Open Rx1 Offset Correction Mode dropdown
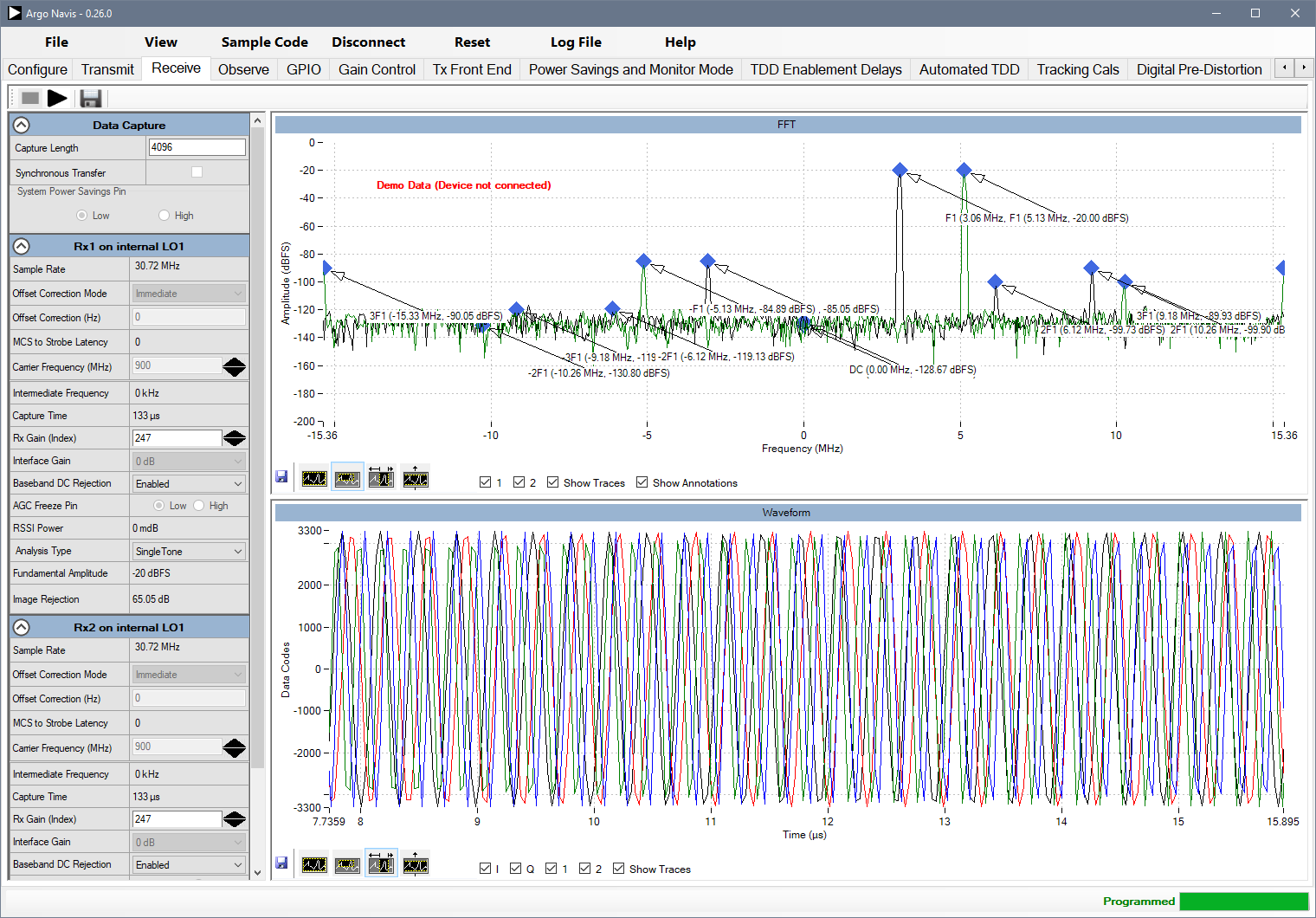Image resolution: width=1316 pixels, height=918 pixels. [x=189, y=294]
